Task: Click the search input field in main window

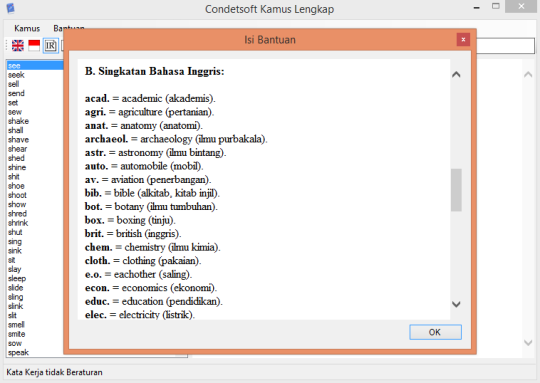Action: (x=506, y=46)
